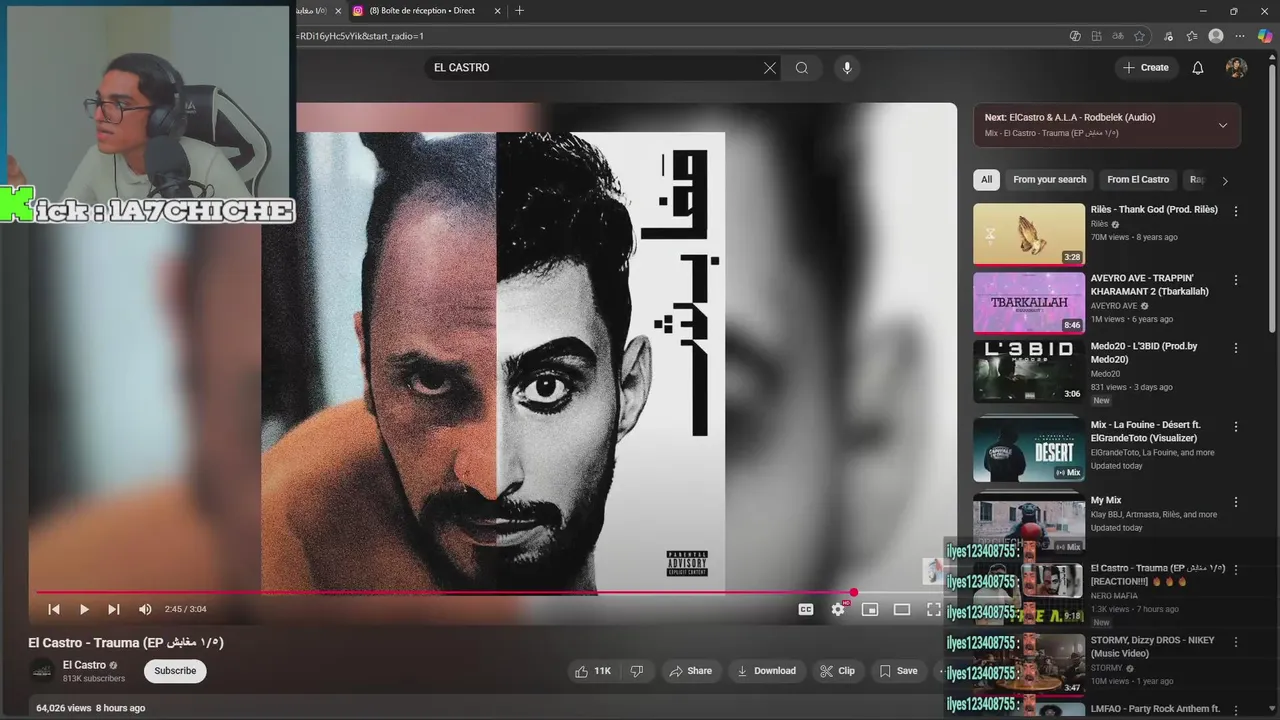Open the TBARKALLAH video thumbnail
Viewport: 1280px width, 720px height.
pos(1029,303)
